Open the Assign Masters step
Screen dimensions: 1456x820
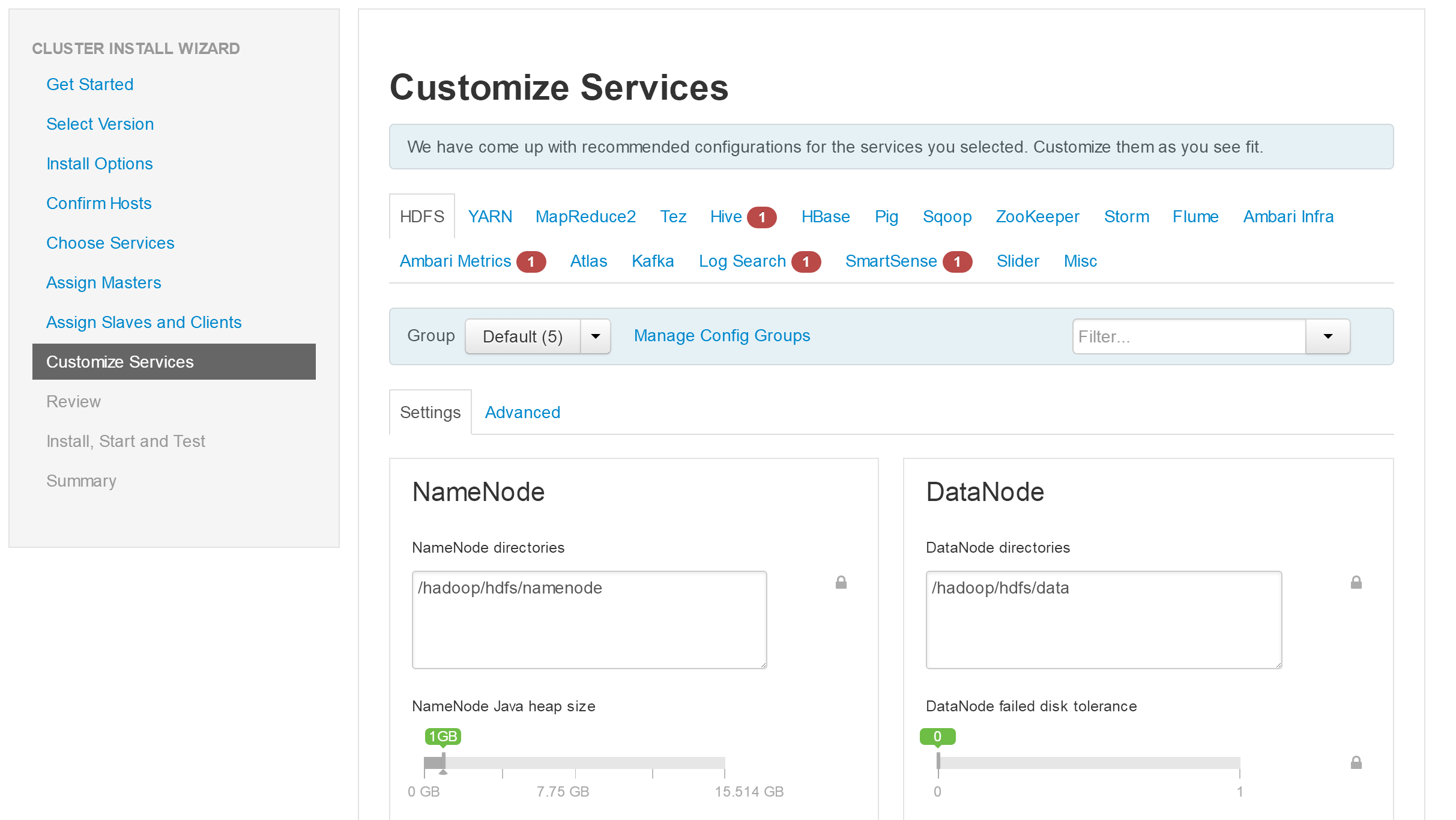(x=104, y=282)
